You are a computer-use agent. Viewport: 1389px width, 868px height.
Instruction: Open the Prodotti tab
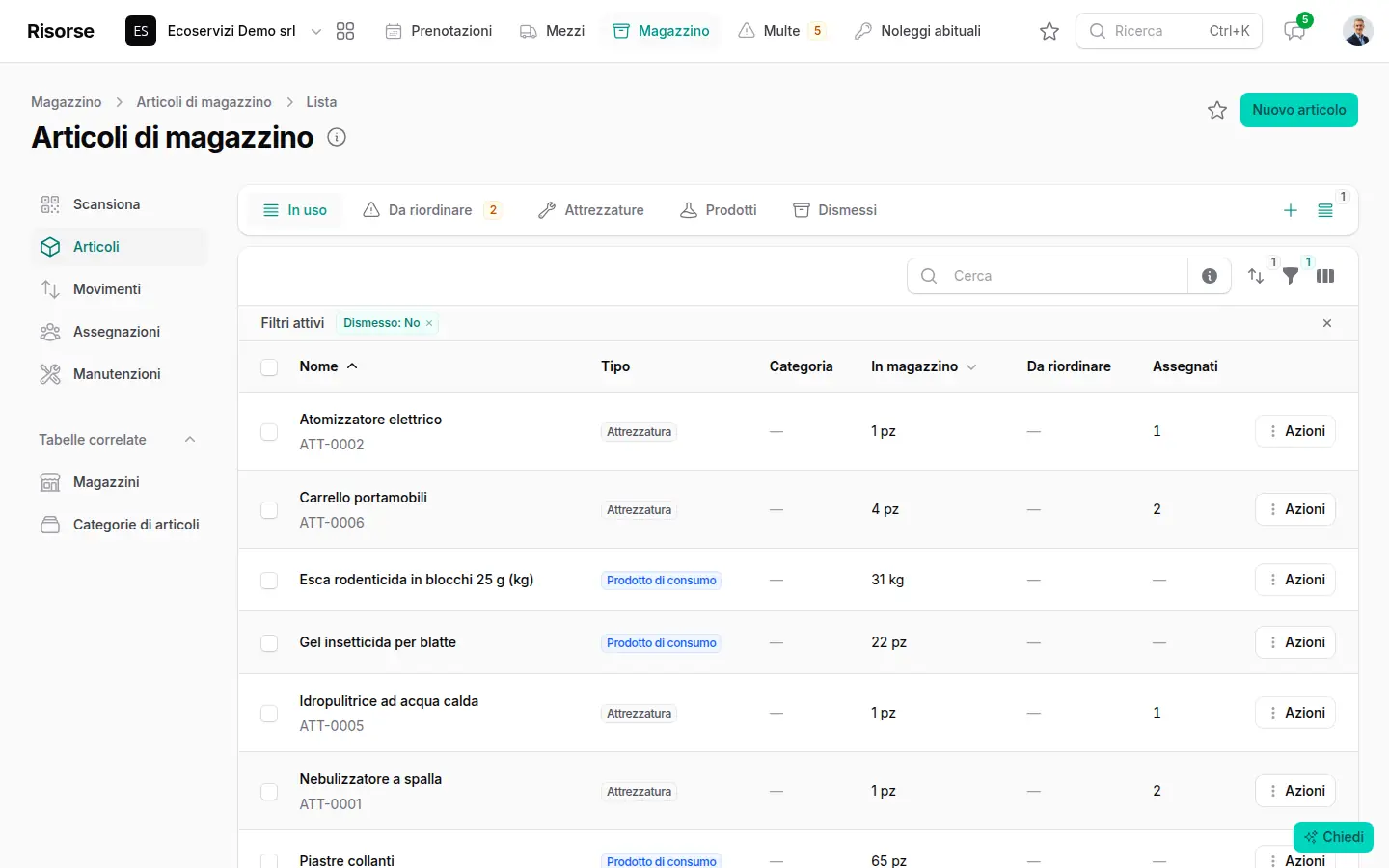click(719, 210)
